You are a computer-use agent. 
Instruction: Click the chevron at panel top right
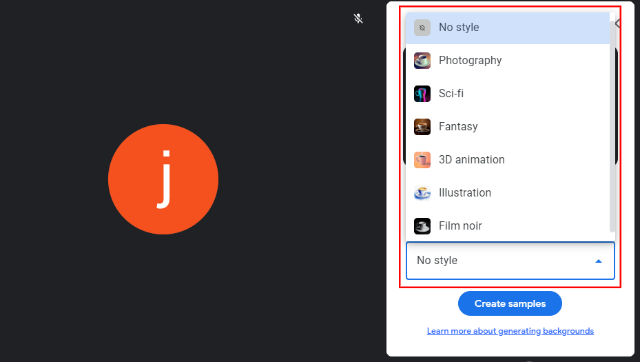[618, 24]
